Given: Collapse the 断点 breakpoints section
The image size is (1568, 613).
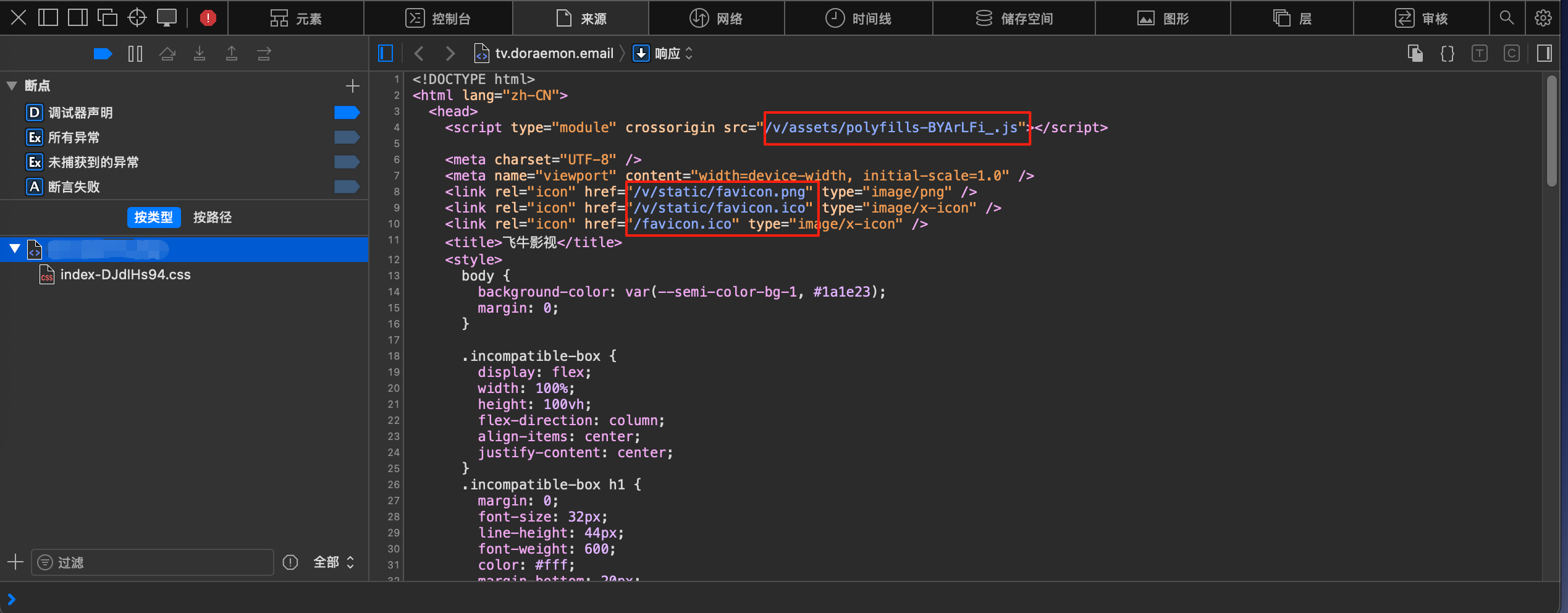Looking at the screenshot, I should pyautogui.click(x=12, y=86).
